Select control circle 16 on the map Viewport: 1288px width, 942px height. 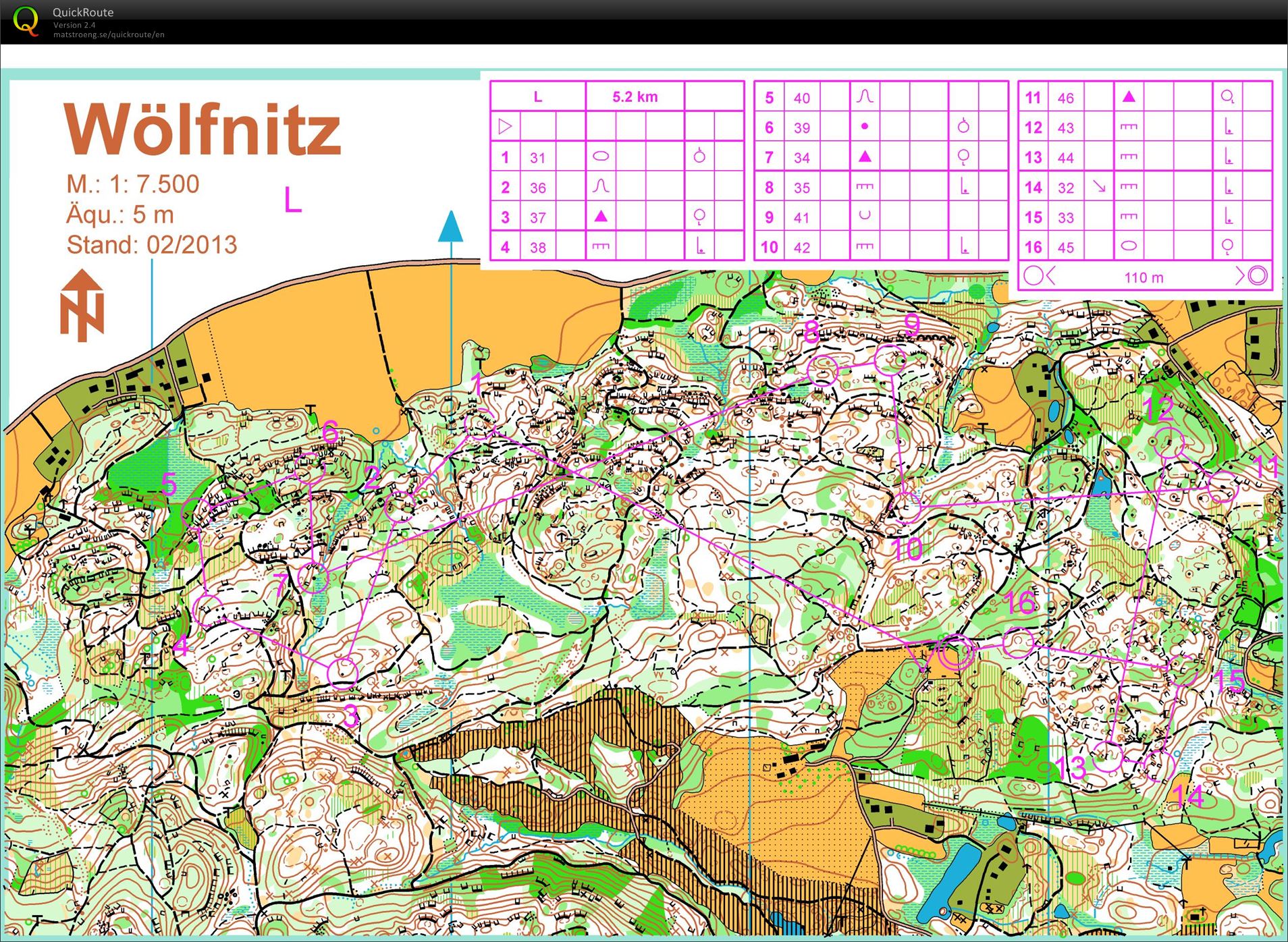coord(1018,642)
